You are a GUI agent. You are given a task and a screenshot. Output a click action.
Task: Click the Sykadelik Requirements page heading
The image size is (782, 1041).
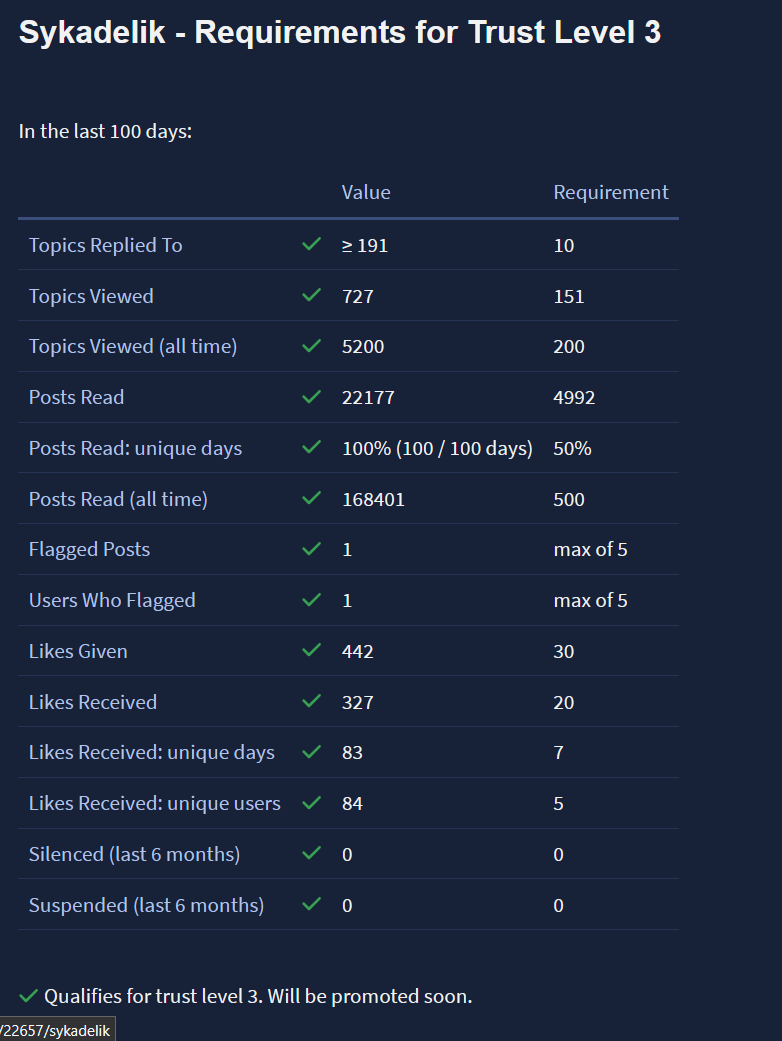tap(340, 32)
